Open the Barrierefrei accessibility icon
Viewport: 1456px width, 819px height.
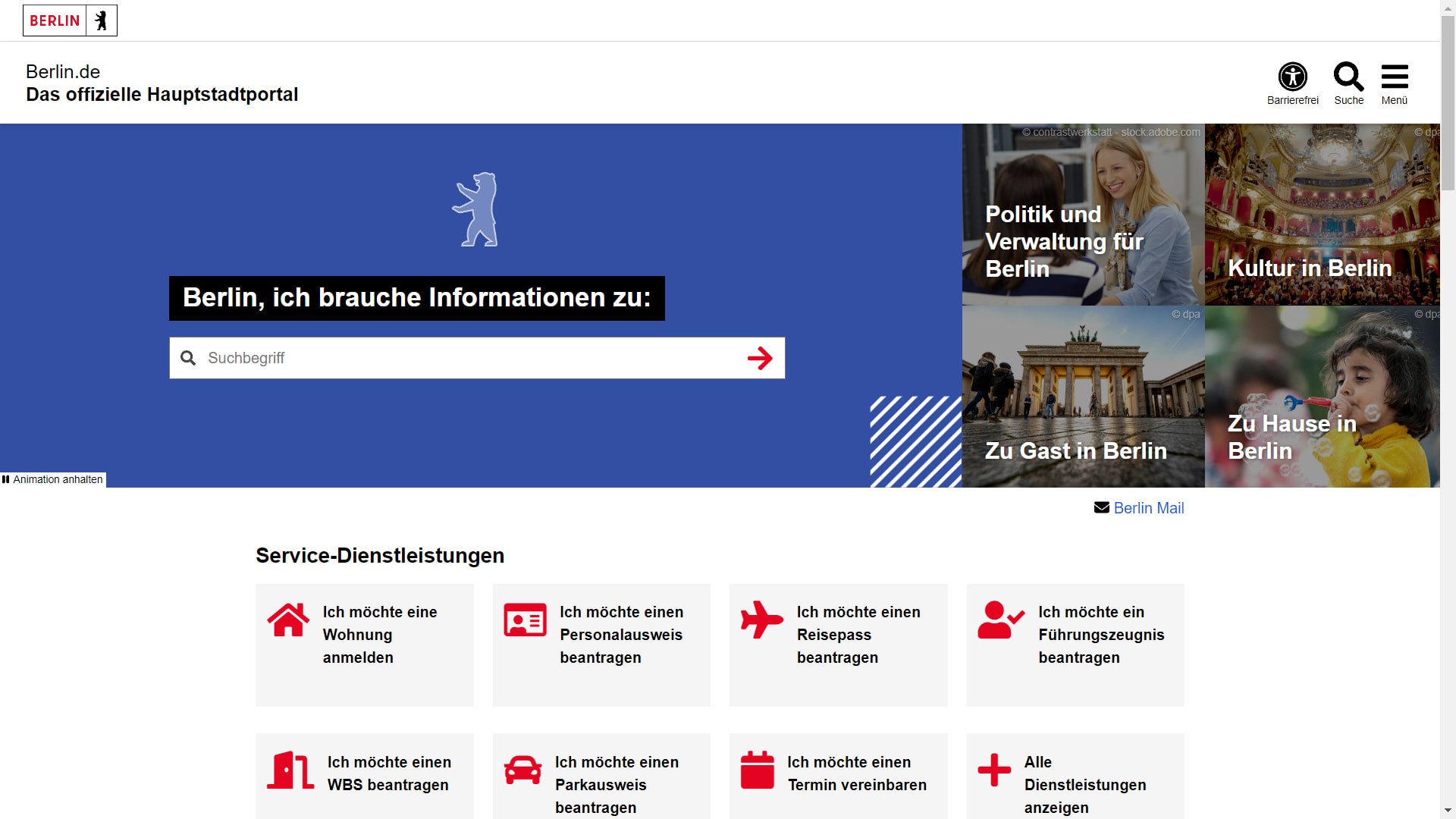tap(1292, 77)
